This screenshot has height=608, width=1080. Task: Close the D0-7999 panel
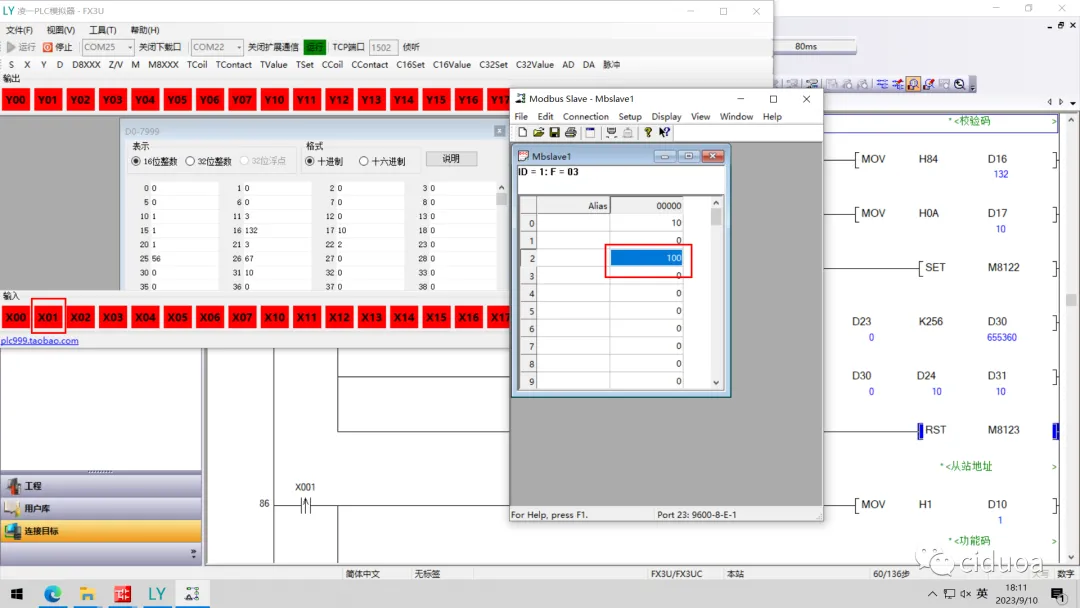pos(499,131)
